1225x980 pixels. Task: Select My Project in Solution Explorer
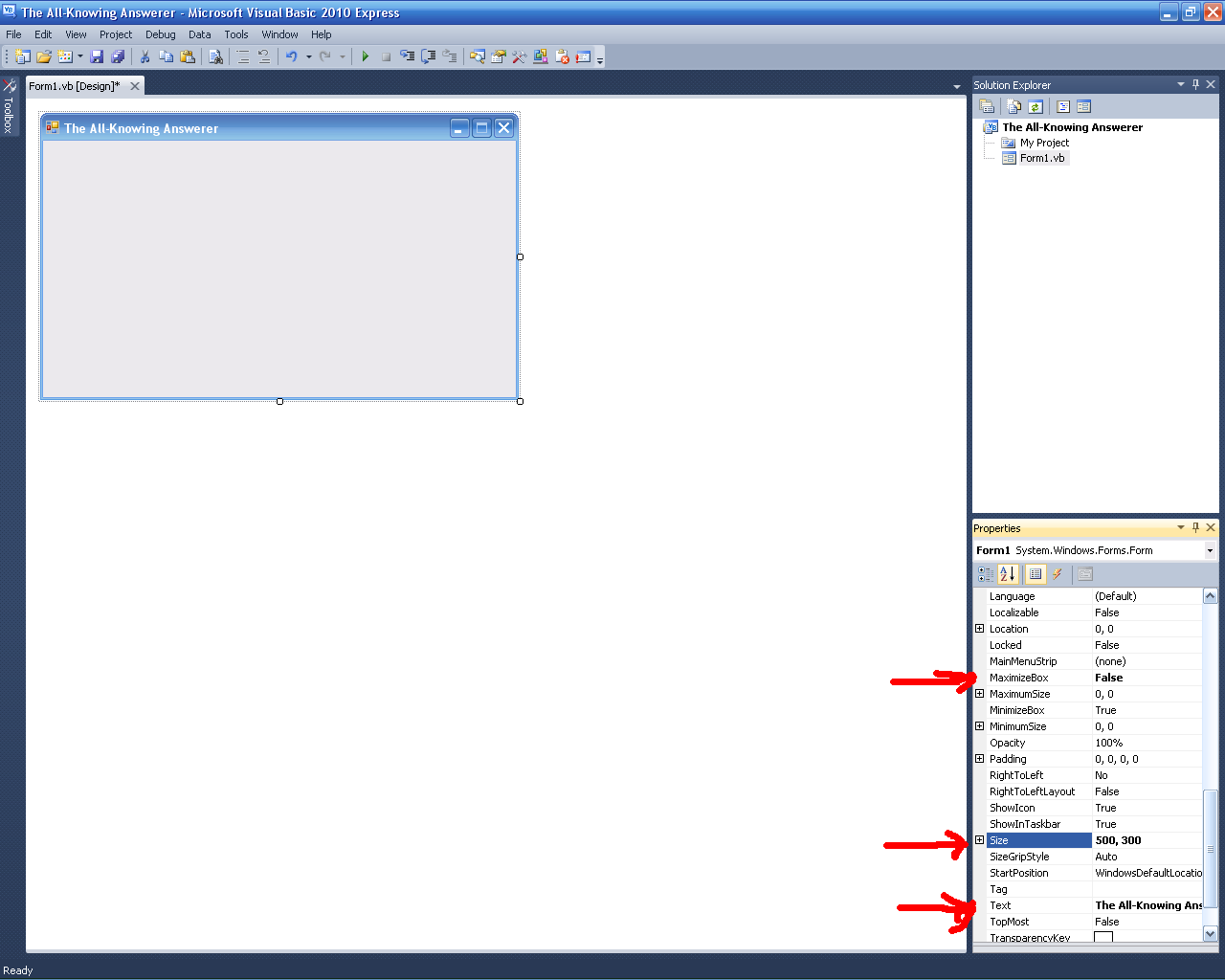pos(1043,143)
